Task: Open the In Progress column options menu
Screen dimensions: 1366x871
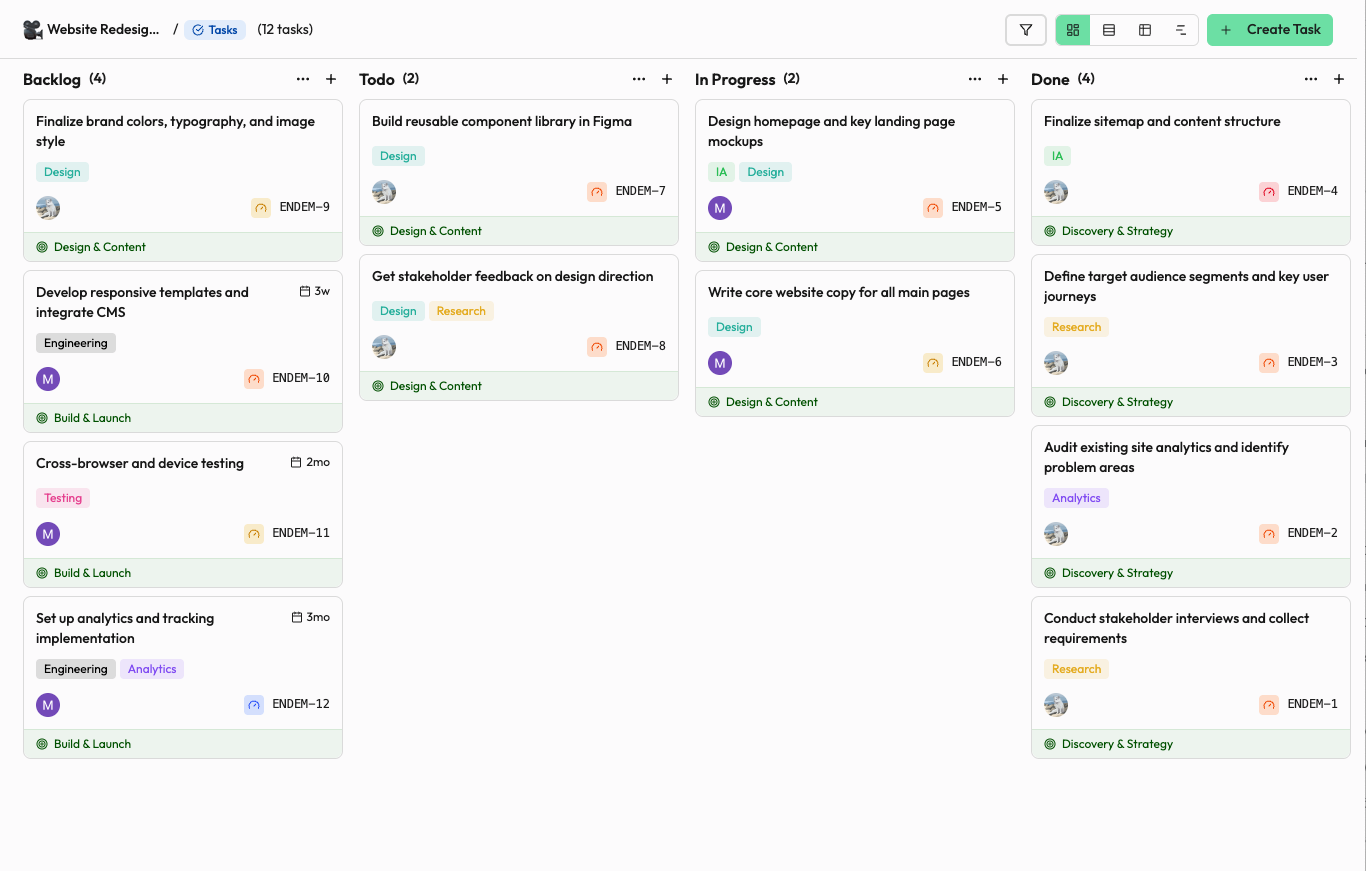Action: click(975, 78)
